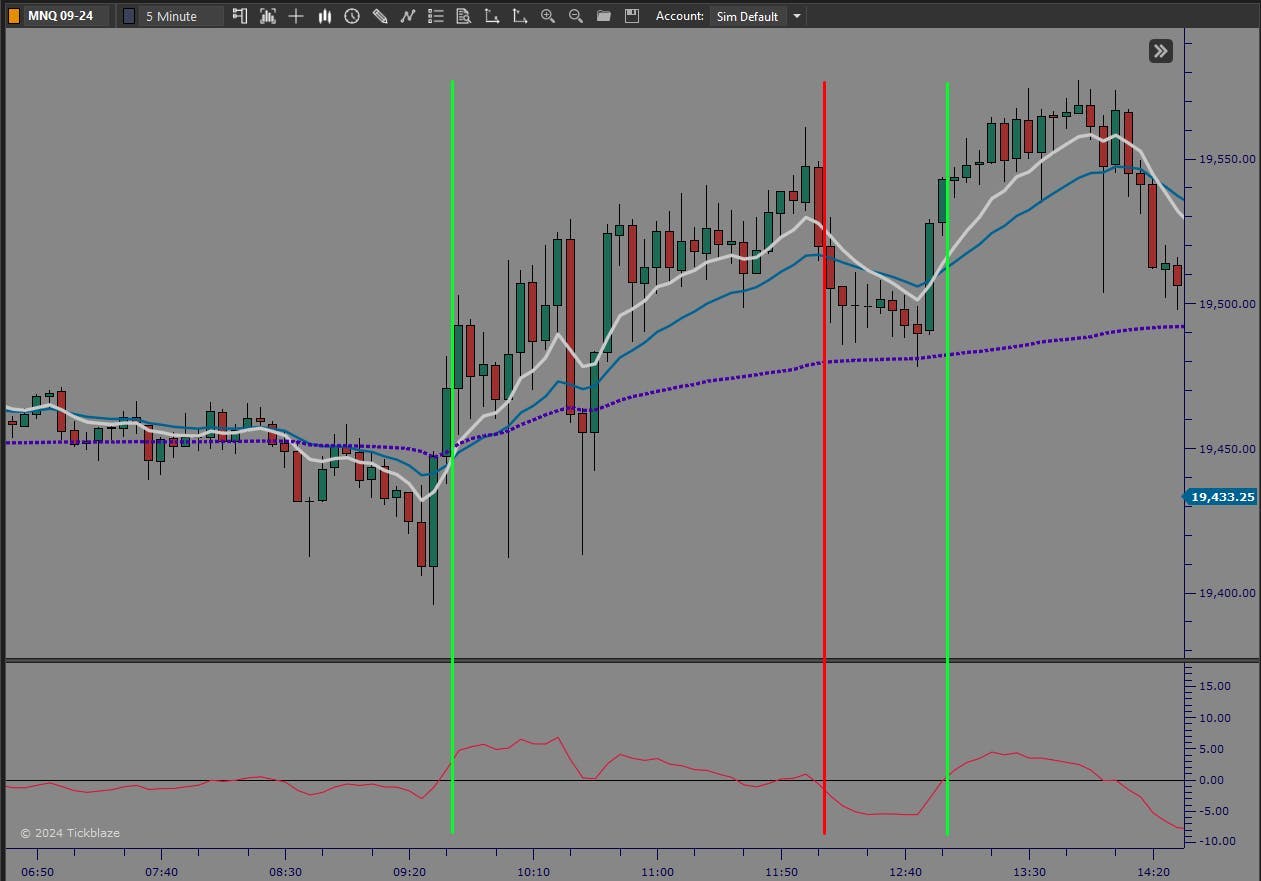Click the 19,450.00 price axis label
This screenshot has width=1261, height=881.
1226,449
